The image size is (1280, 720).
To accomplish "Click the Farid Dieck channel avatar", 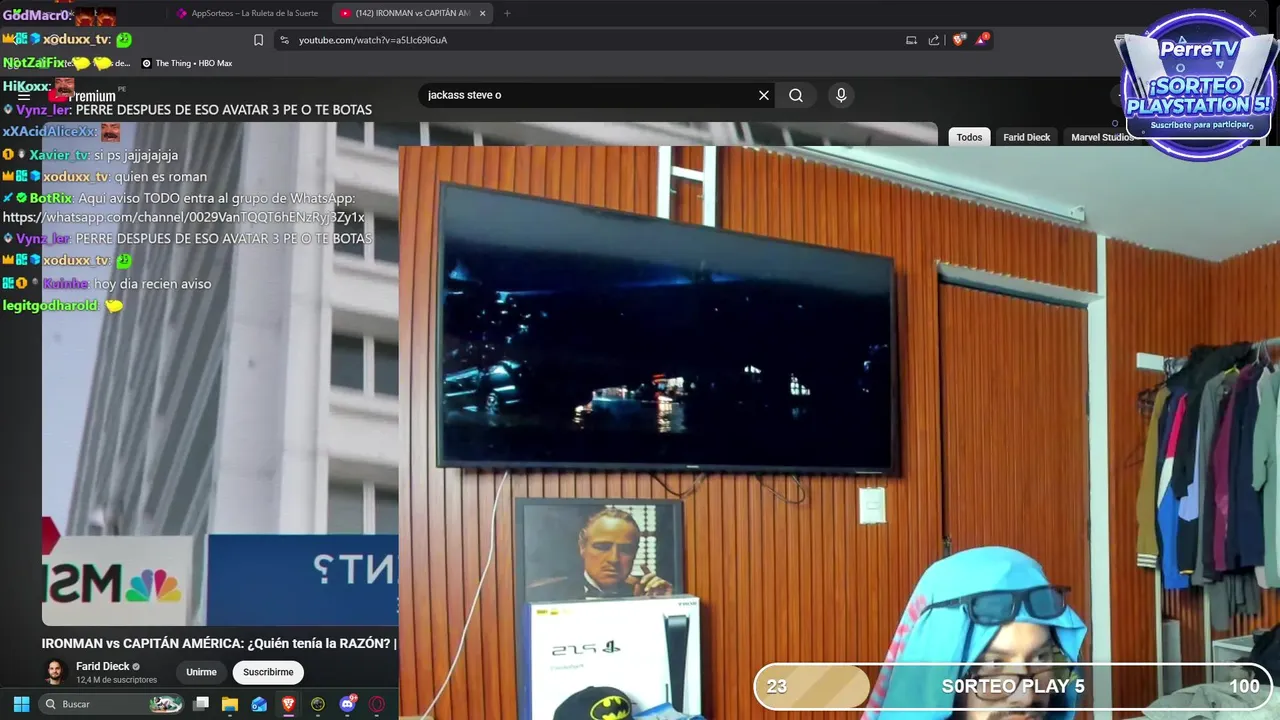I will click(x=56, y=672).
